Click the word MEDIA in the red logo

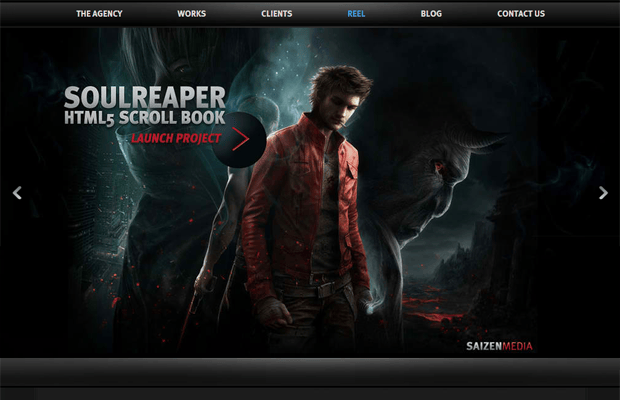pyautogui.click(x=516, y=347)
